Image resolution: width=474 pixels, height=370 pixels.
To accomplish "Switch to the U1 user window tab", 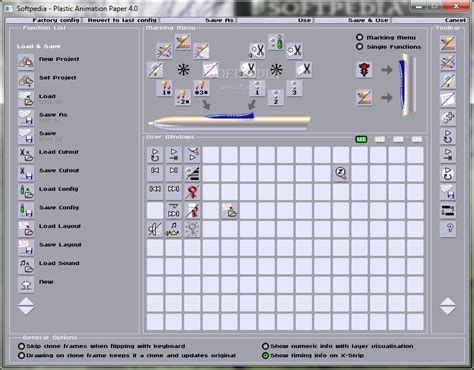I will pos(361,139).
